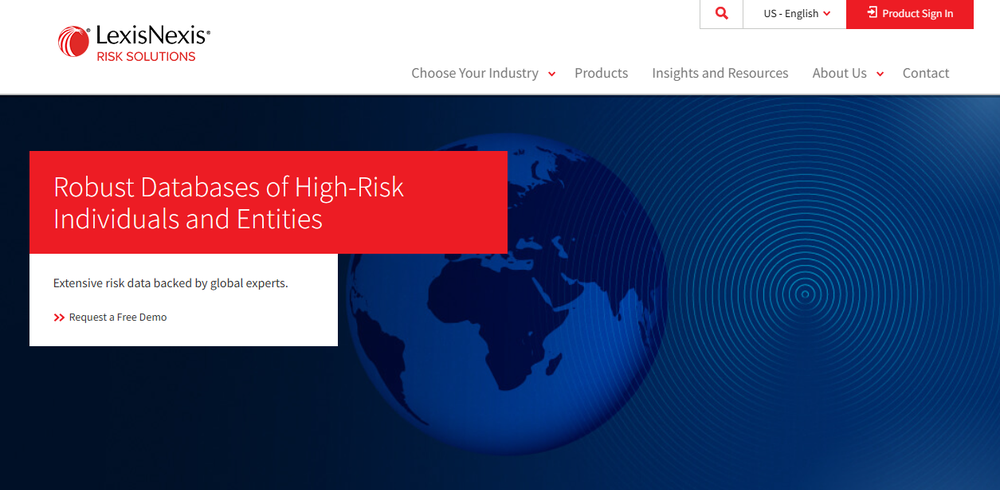Go to the Products menu item
Image resolution: width=1000 pixels, height=490 pixels.
coord(601,73)
